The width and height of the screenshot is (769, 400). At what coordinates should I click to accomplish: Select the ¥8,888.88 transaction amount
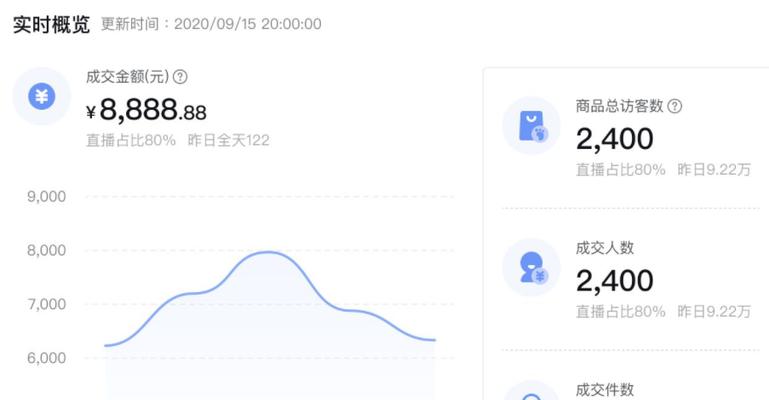click(146, 109)
